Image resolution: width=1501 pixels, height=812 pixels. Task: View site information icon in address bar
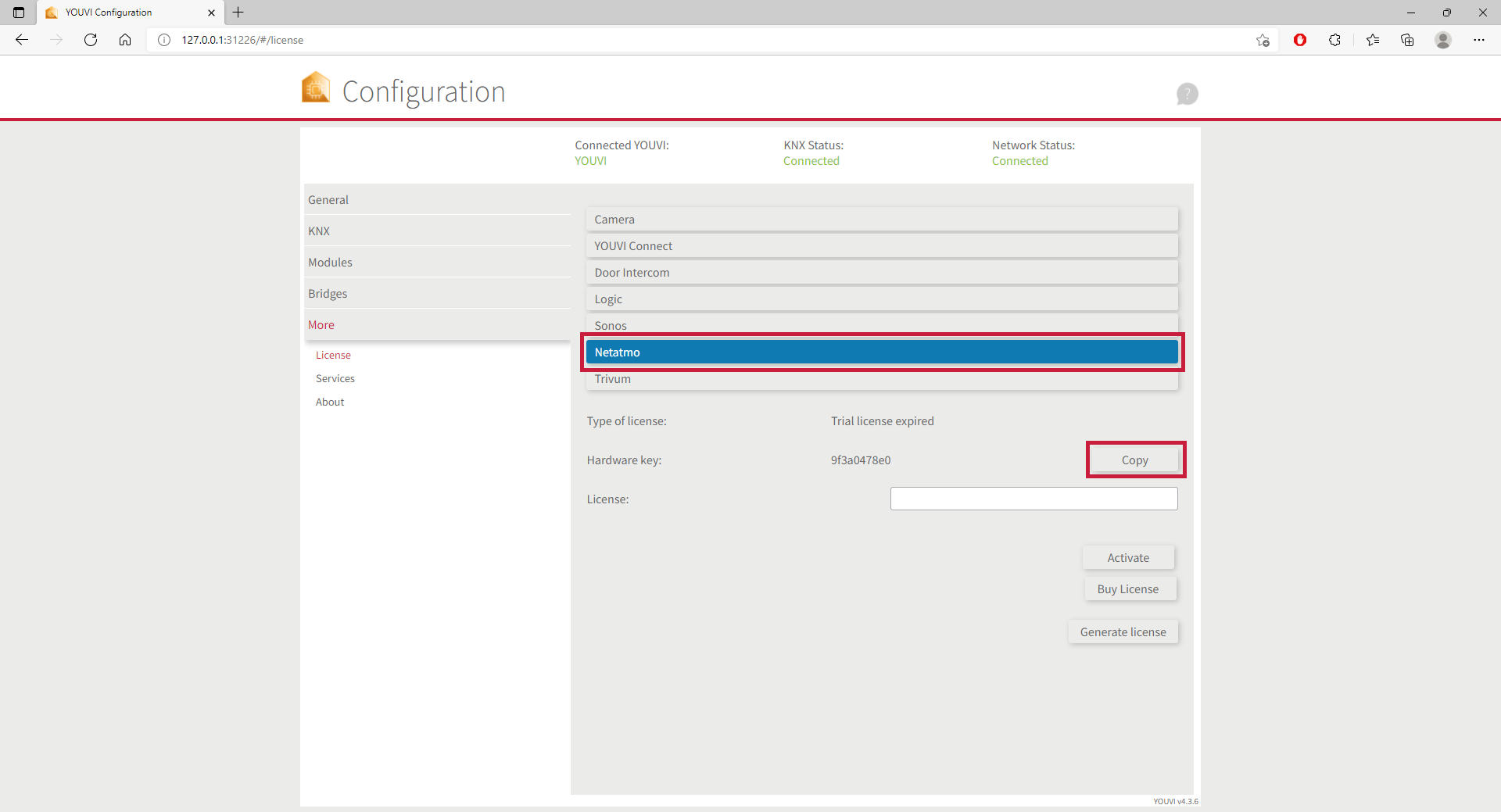[164, 40]
